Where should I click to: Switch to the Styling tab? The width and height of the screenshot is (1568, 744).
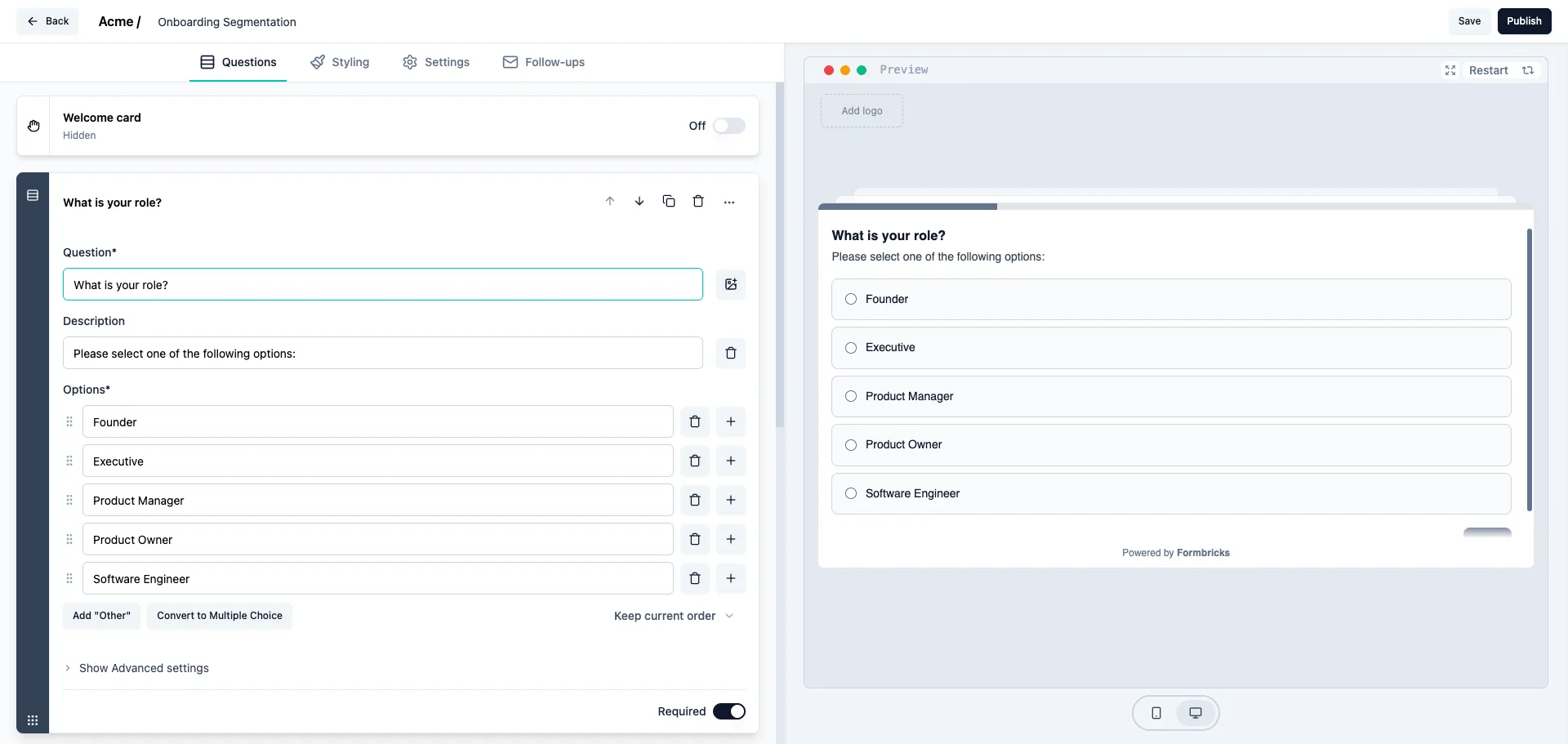340,62
